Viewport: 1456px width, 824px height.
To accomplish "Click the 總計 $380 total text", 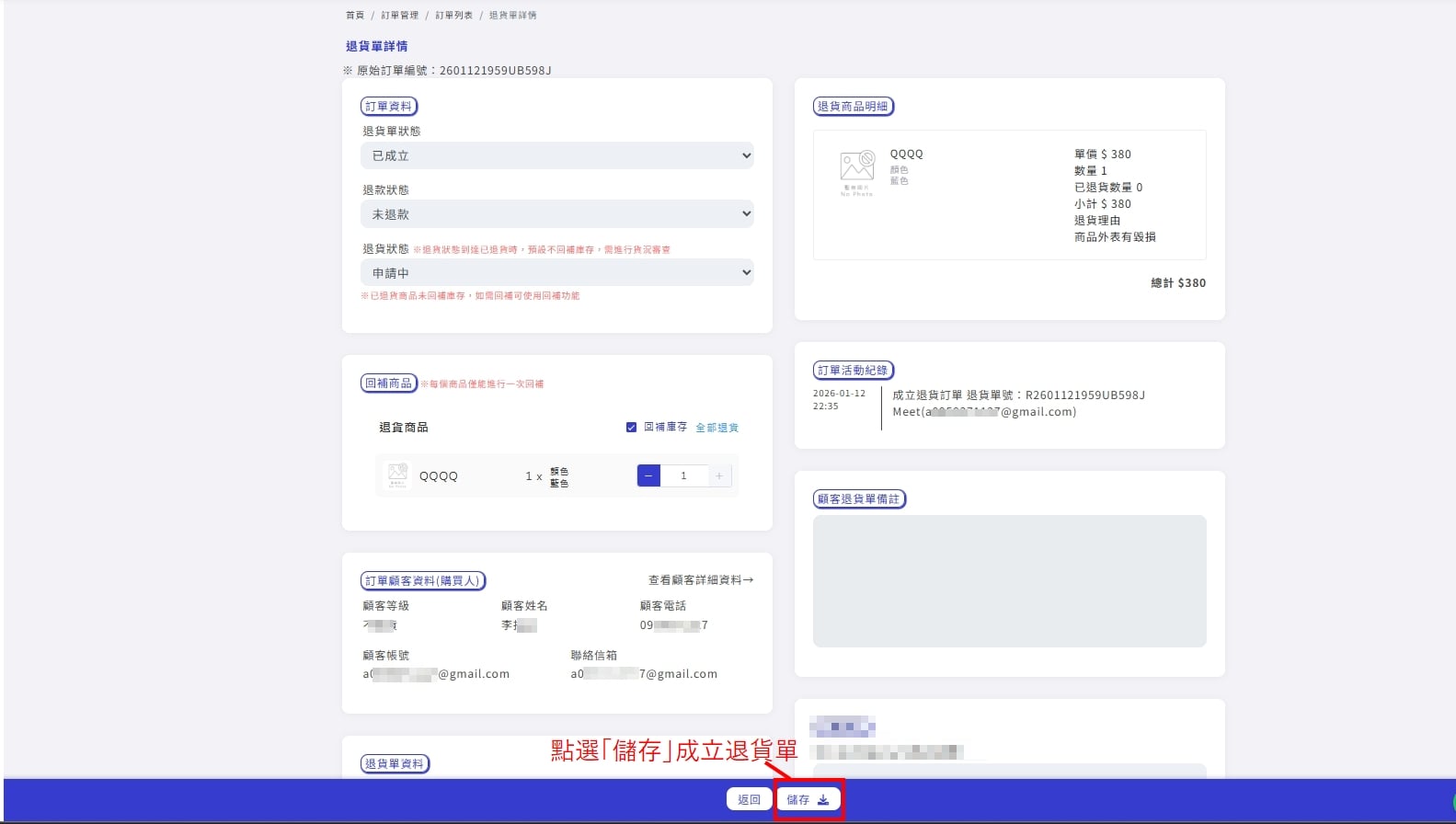I will (1177, 283).
